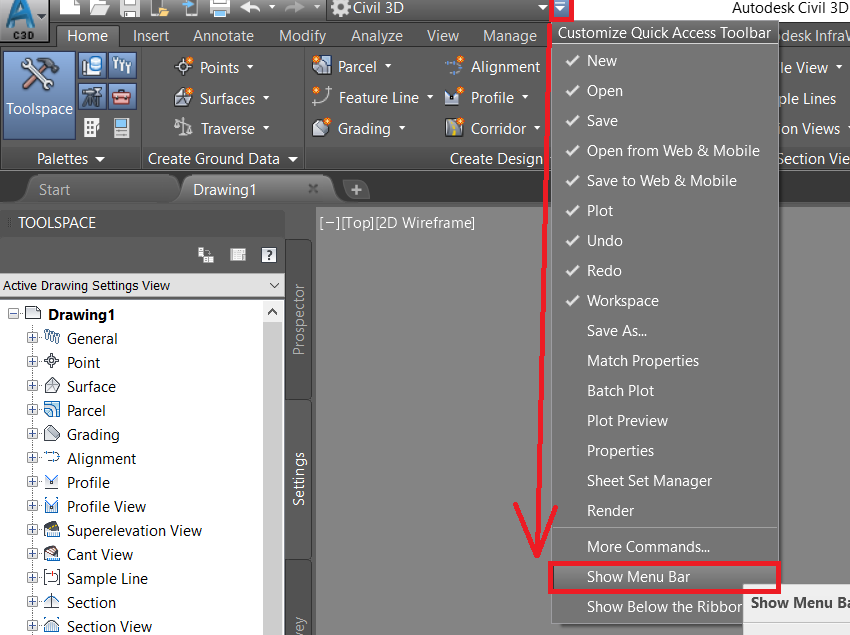Select Show Below the Ribbon option
This screenshot has width=850, height=635.
coord(648,607)
